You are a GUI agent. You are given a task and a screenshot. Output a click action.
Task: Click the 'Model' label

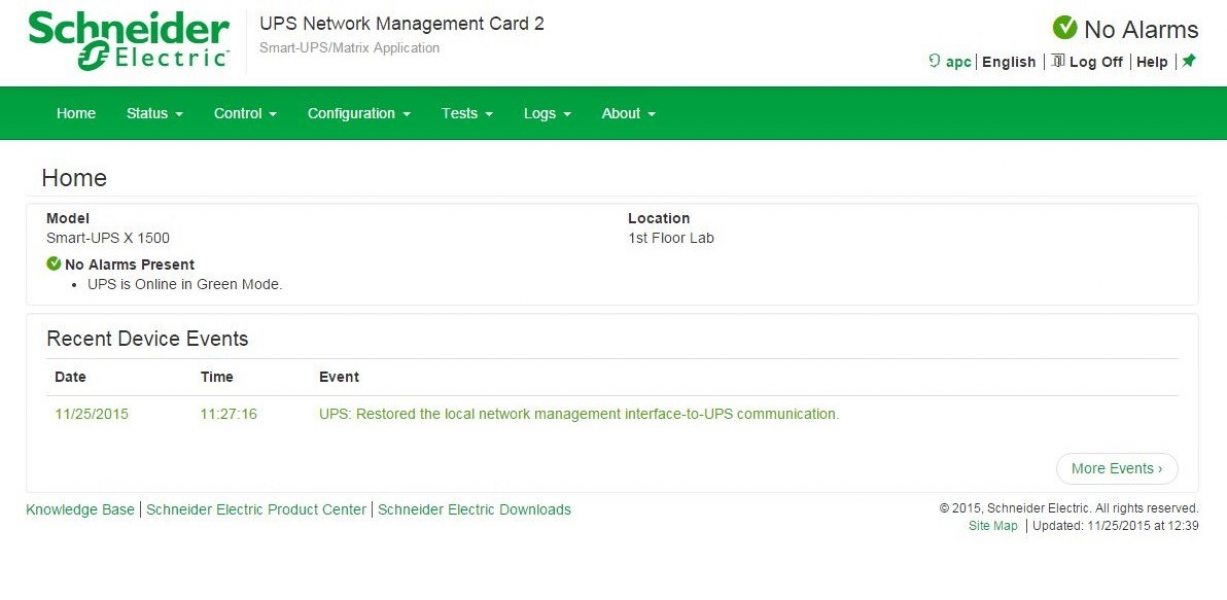click(68, 218)
